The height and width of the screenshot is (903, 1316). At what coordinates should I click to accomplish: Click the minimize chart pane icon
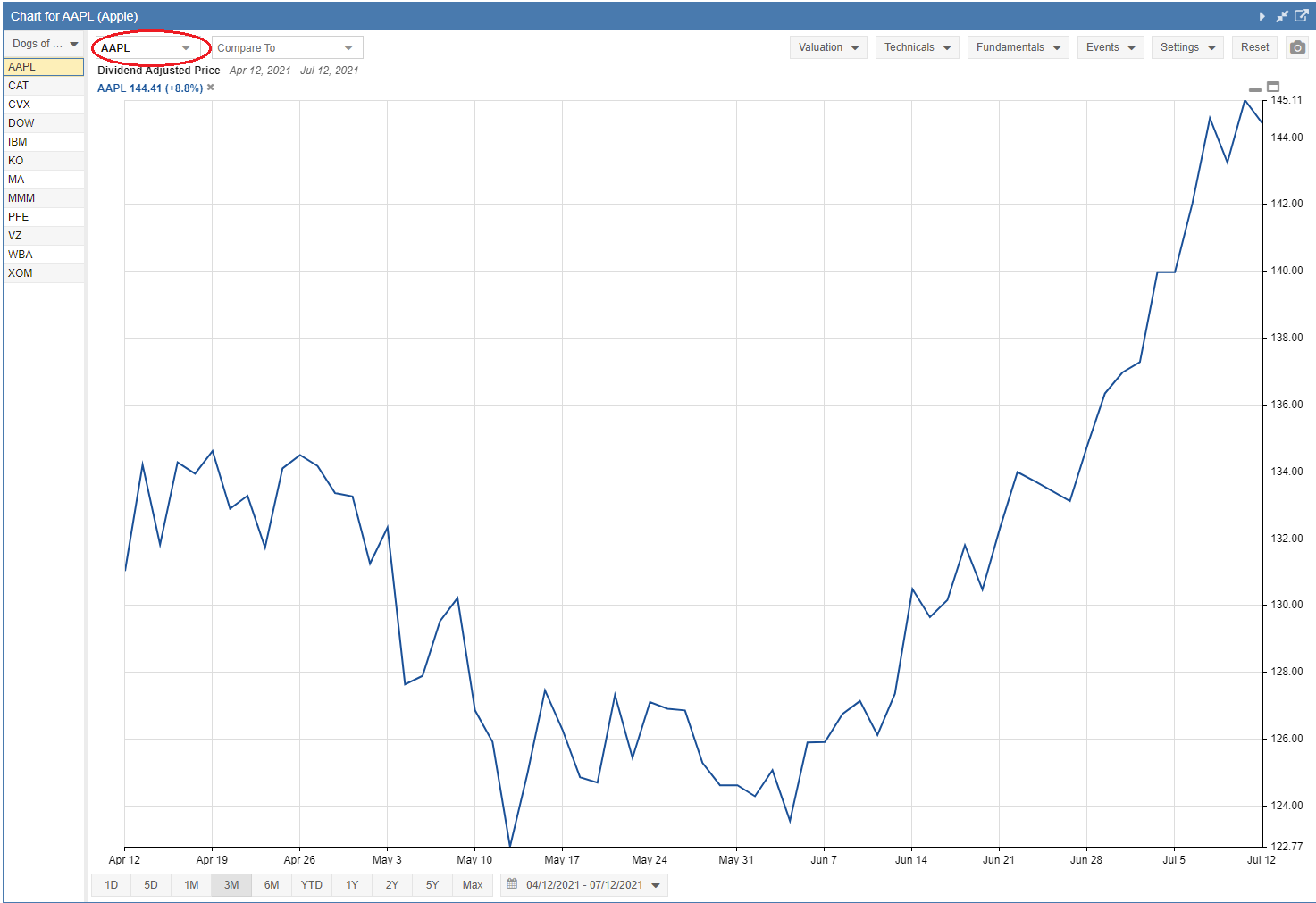point(1255,89)
